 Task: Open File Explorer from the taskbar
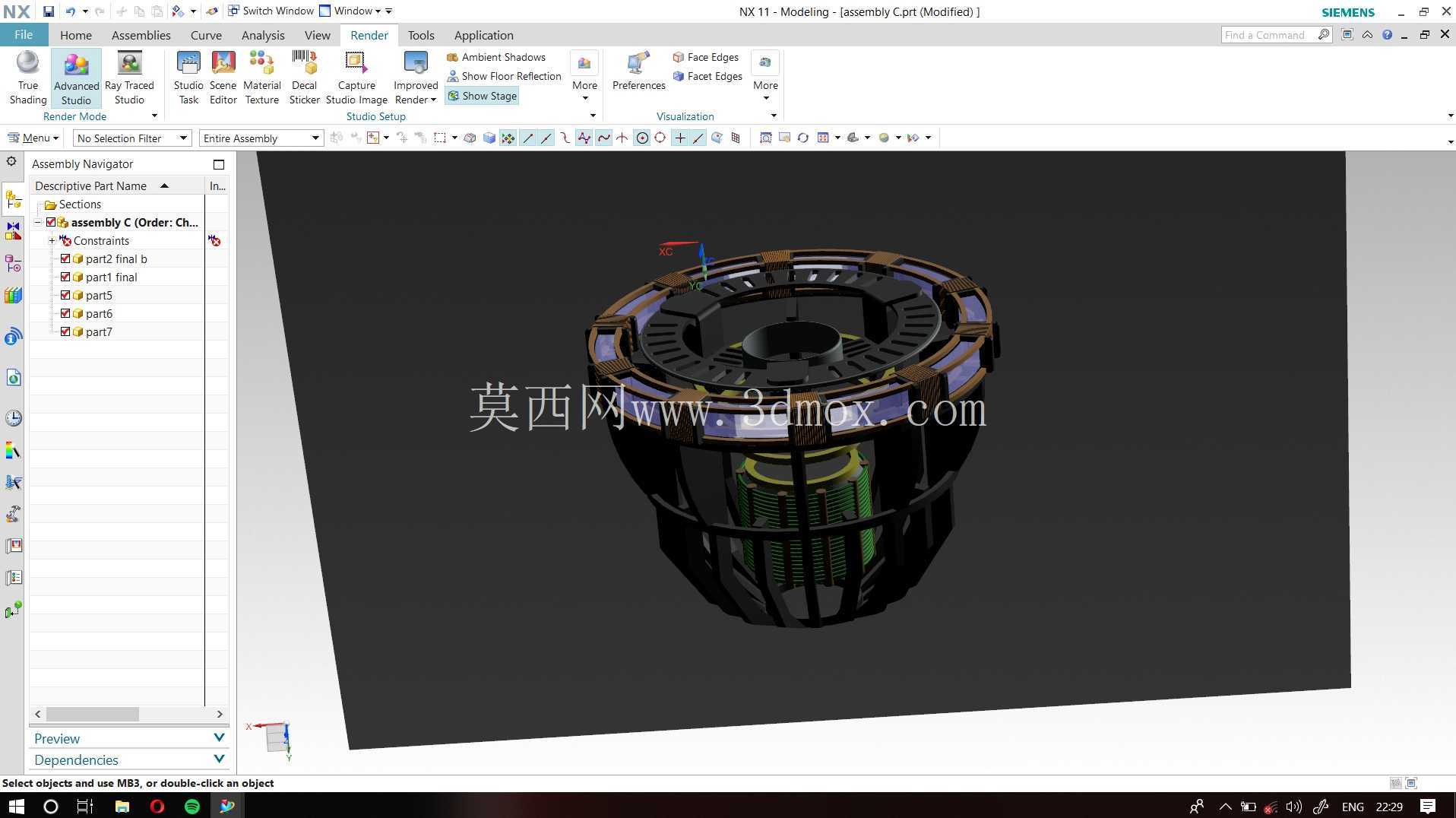pos(122,807)
